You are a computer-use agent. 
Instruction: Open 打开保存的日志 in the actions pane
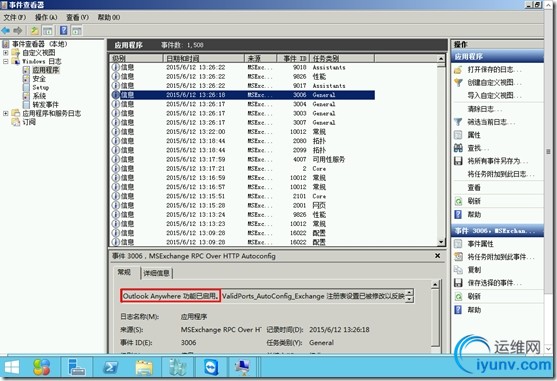click(494, 70)
